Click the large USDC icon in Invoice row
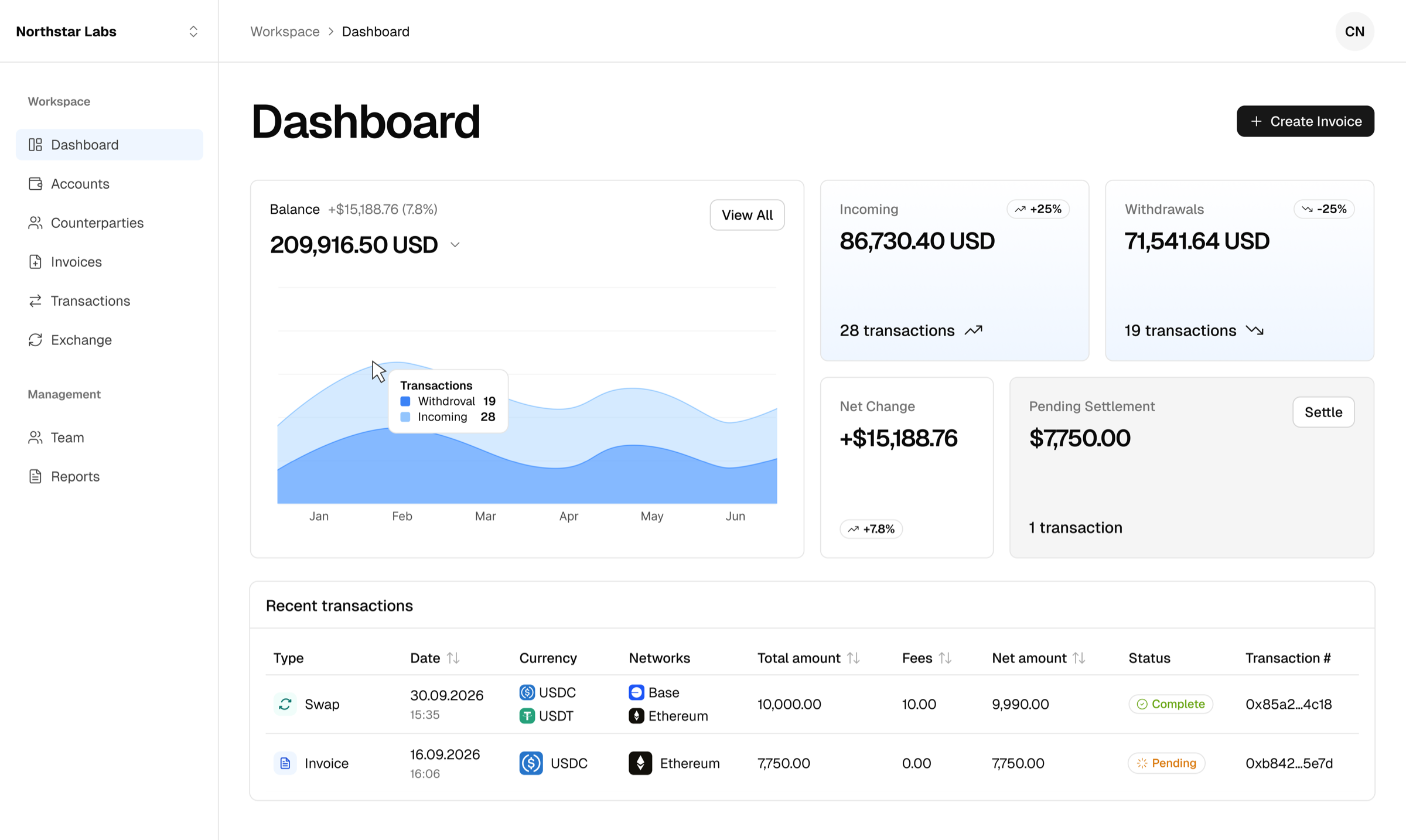This screenshot has height=840, width=1406. (x=531, y=763)
